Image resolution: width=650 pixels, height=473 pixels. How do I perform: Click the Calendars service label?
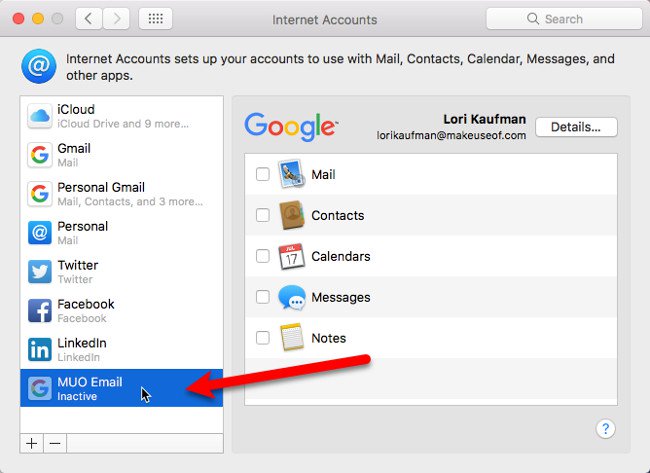coord(341,257)
